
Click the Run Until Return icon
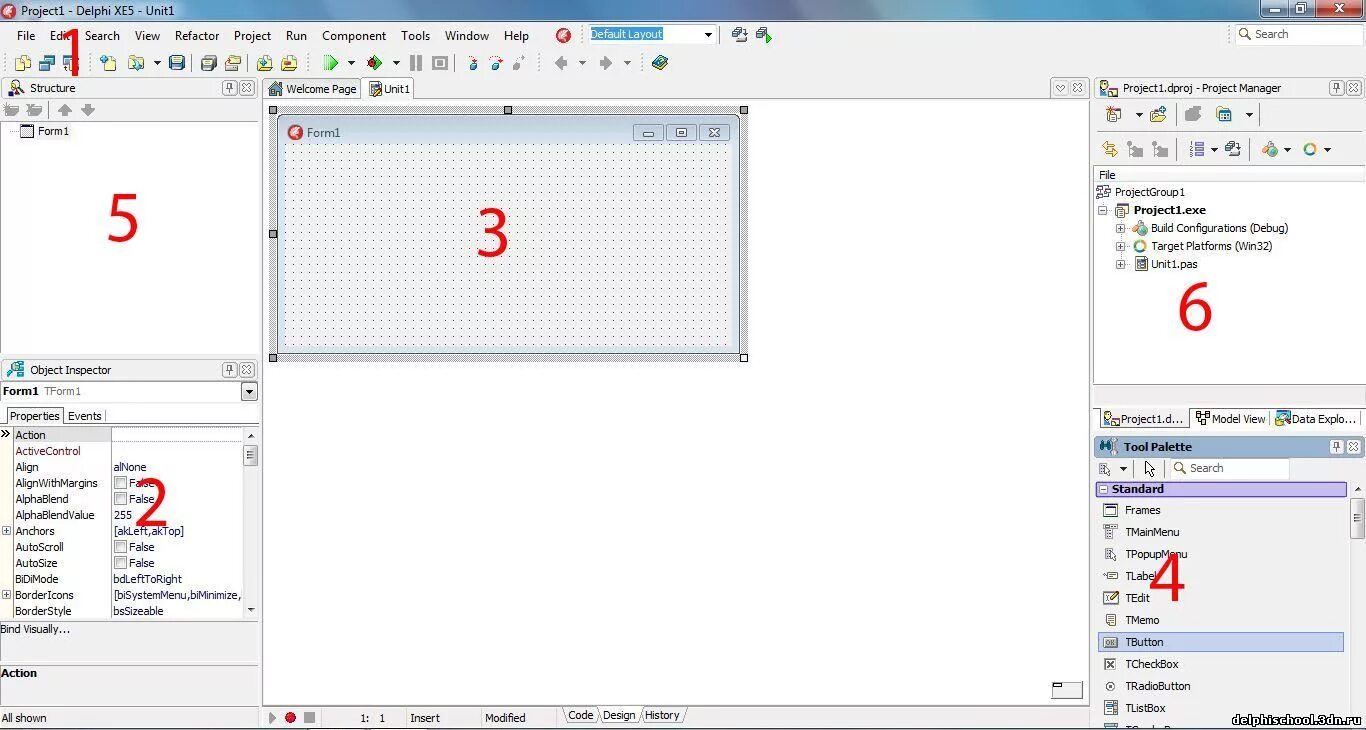(518, 63)
